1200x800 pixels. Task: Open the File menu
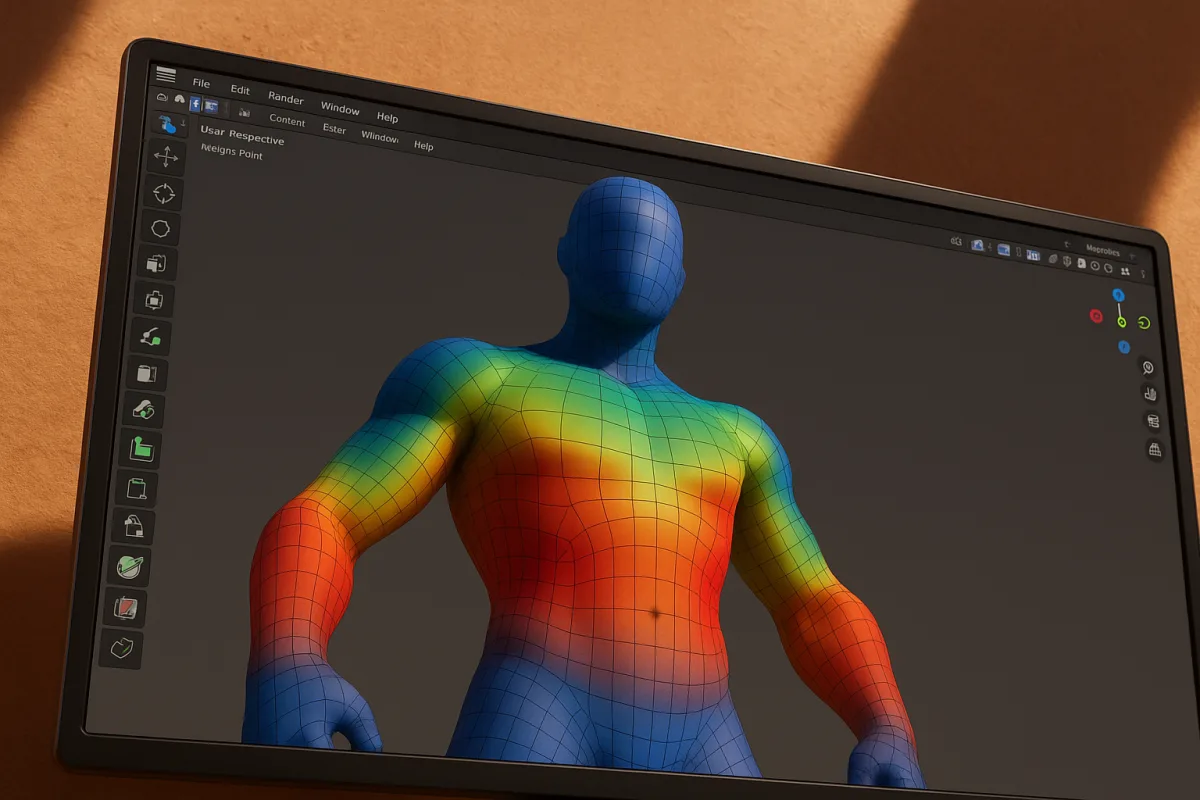pyautogui.click(x=201, y=83)
